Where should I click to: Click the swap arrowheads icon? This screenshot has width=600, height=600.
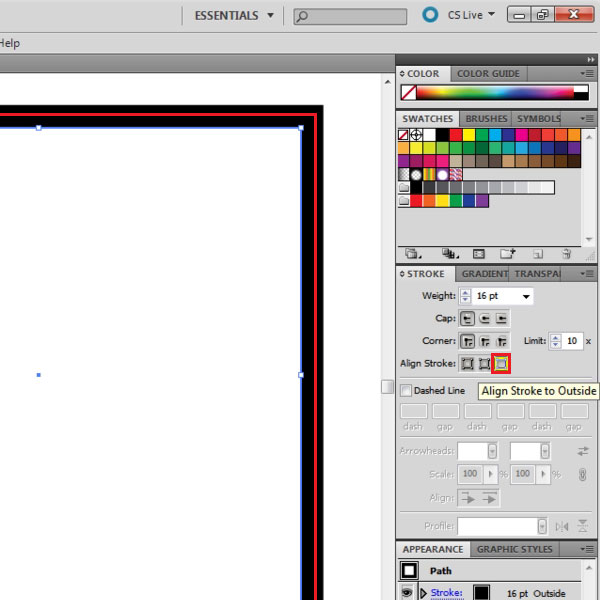(583, 451)
